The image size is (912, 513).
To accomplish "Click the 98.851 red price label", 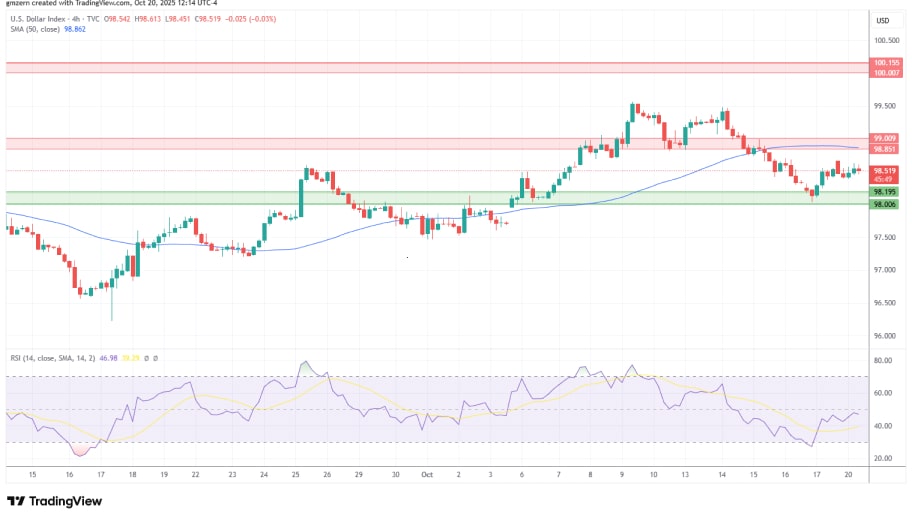I will click(x=885, y=149).
